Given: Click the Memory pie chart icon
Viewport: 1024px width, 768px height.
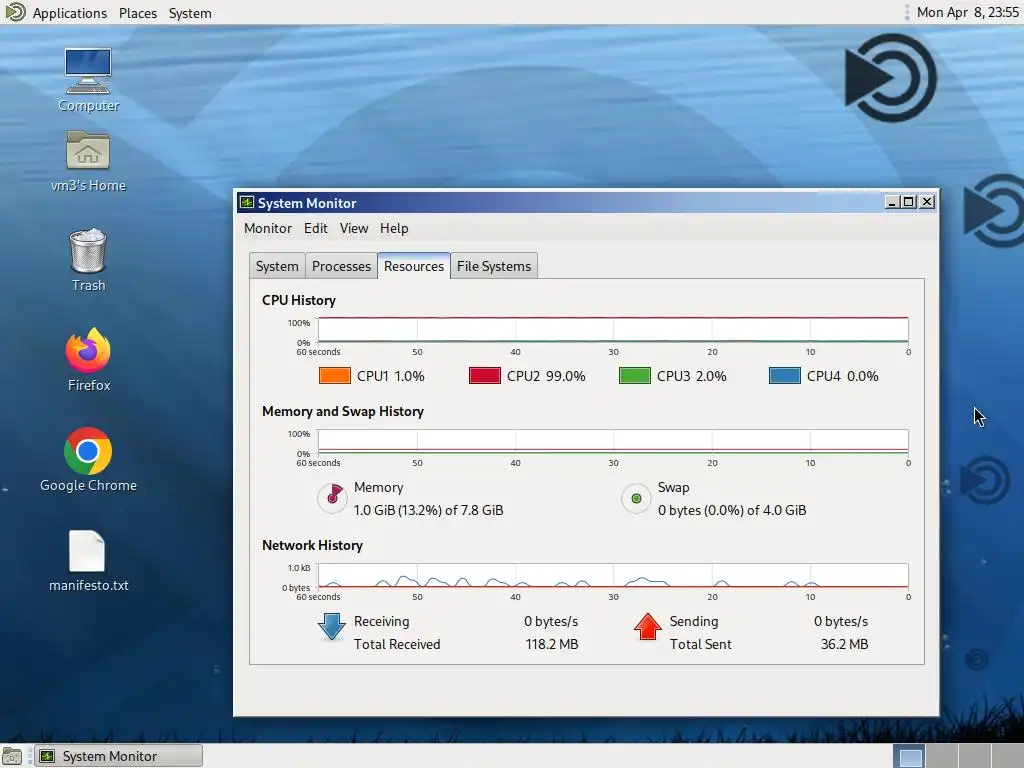Looking at the screenshot, I should click(x=332, y=498).
